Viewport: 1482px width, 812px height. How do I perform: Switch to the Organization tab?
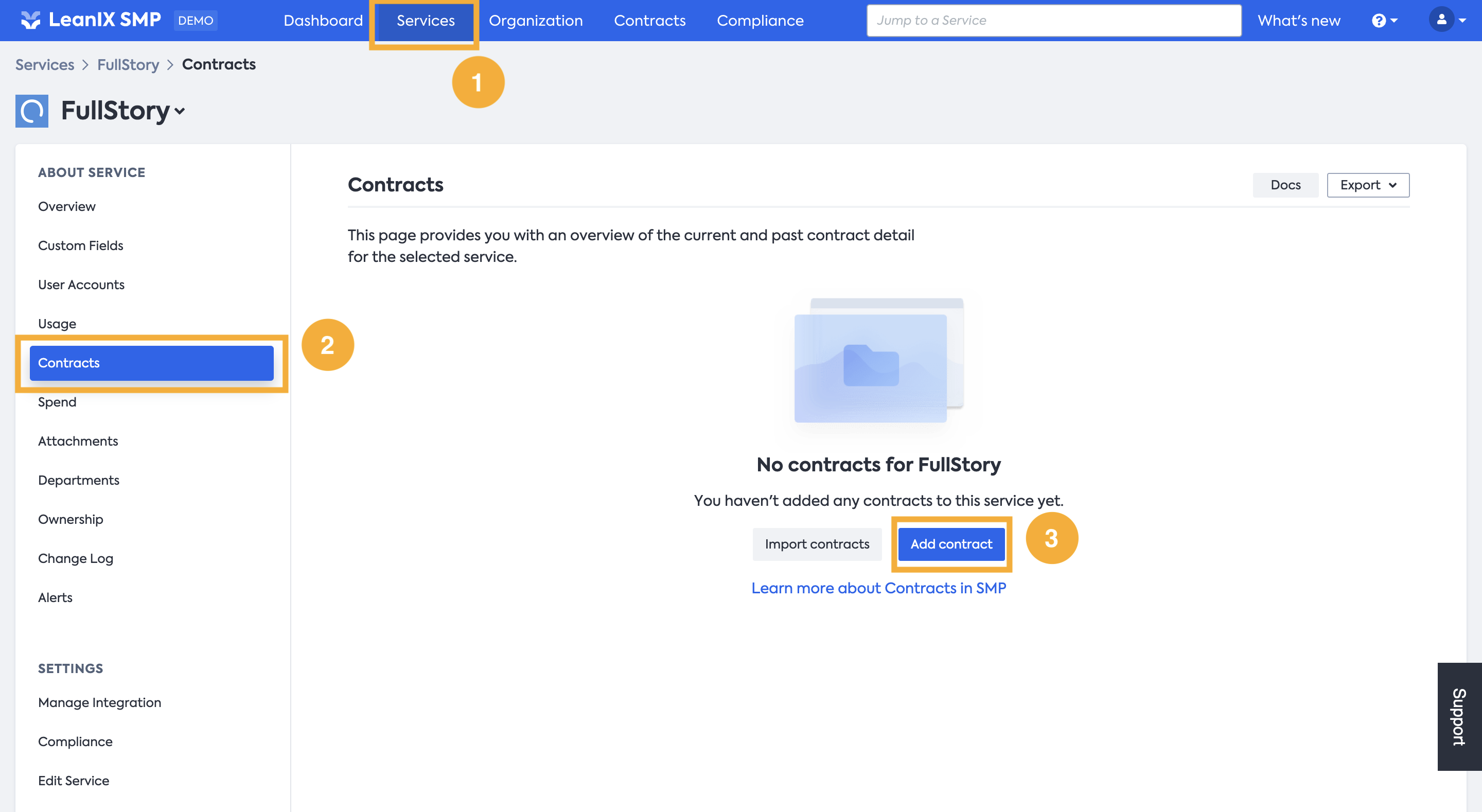(535, 21)
